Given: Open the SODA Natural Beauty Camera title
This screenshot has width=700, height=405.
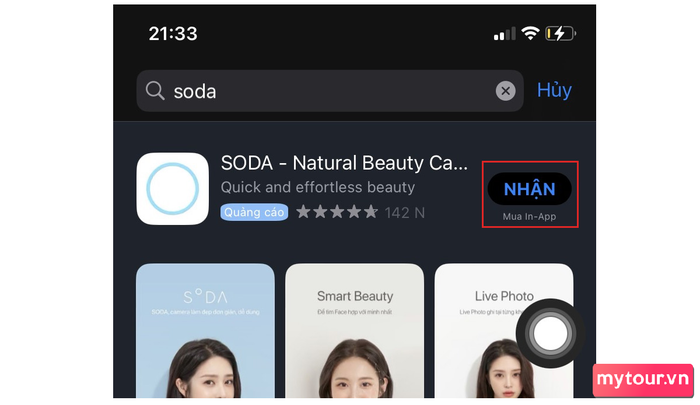Looking at the screenshot, I should [x=344, y=163].
